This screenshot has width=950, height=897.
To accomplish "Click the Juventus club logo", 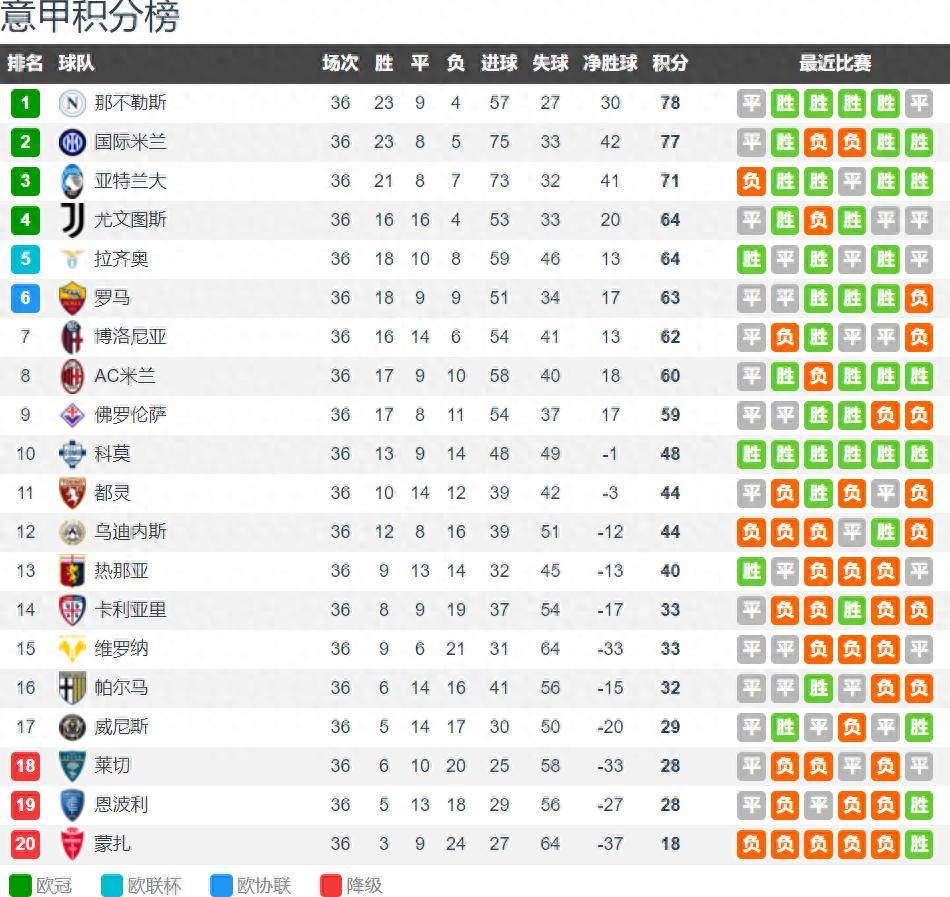I will (72, 220).
